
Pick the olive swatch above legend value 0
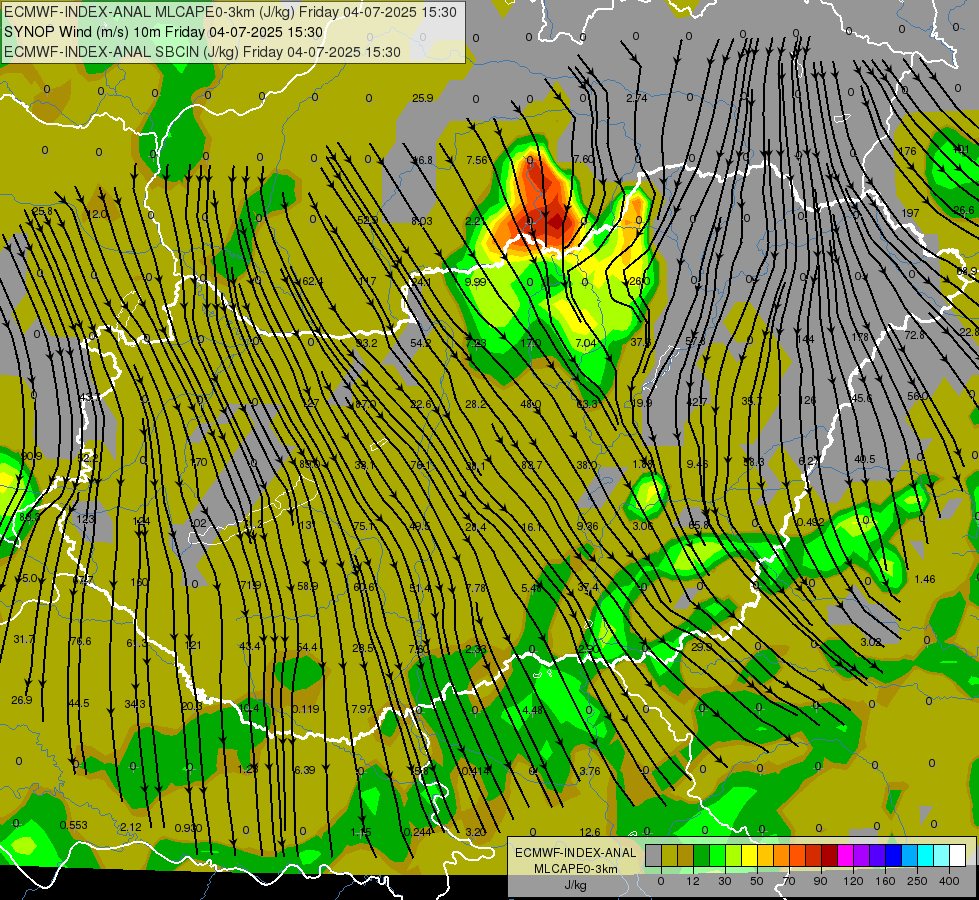click(x=669, y=855)
